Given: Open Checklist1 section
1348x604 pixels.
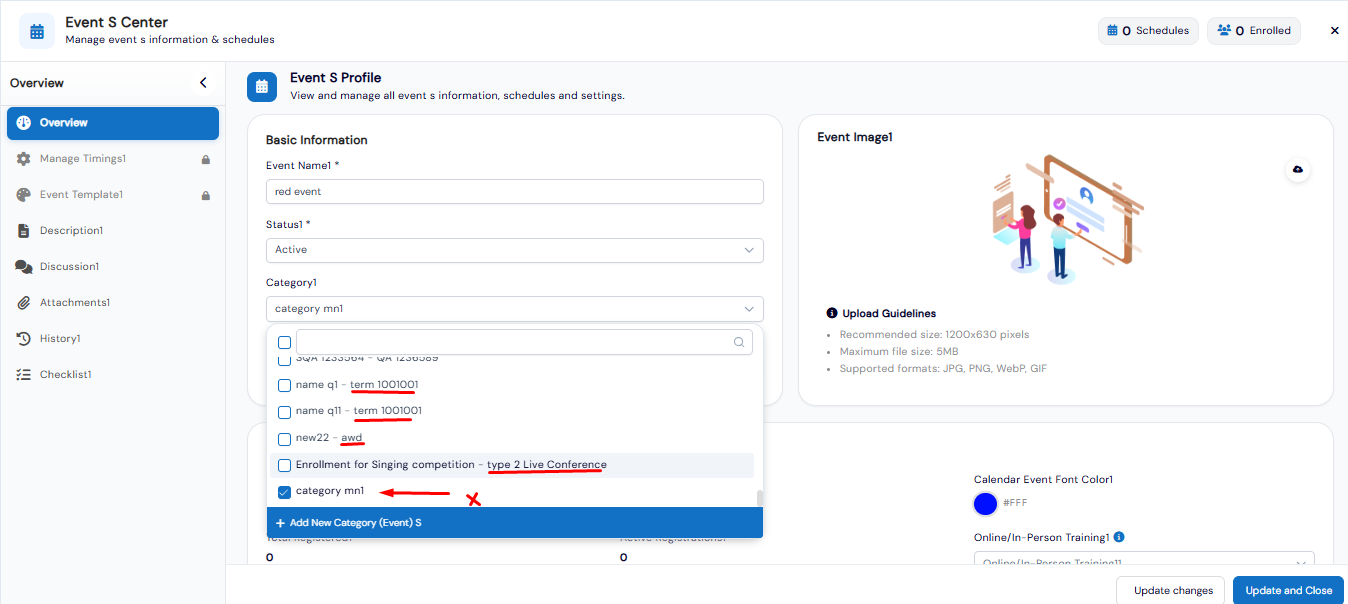Looking at the screenshot, I should 113,375.
